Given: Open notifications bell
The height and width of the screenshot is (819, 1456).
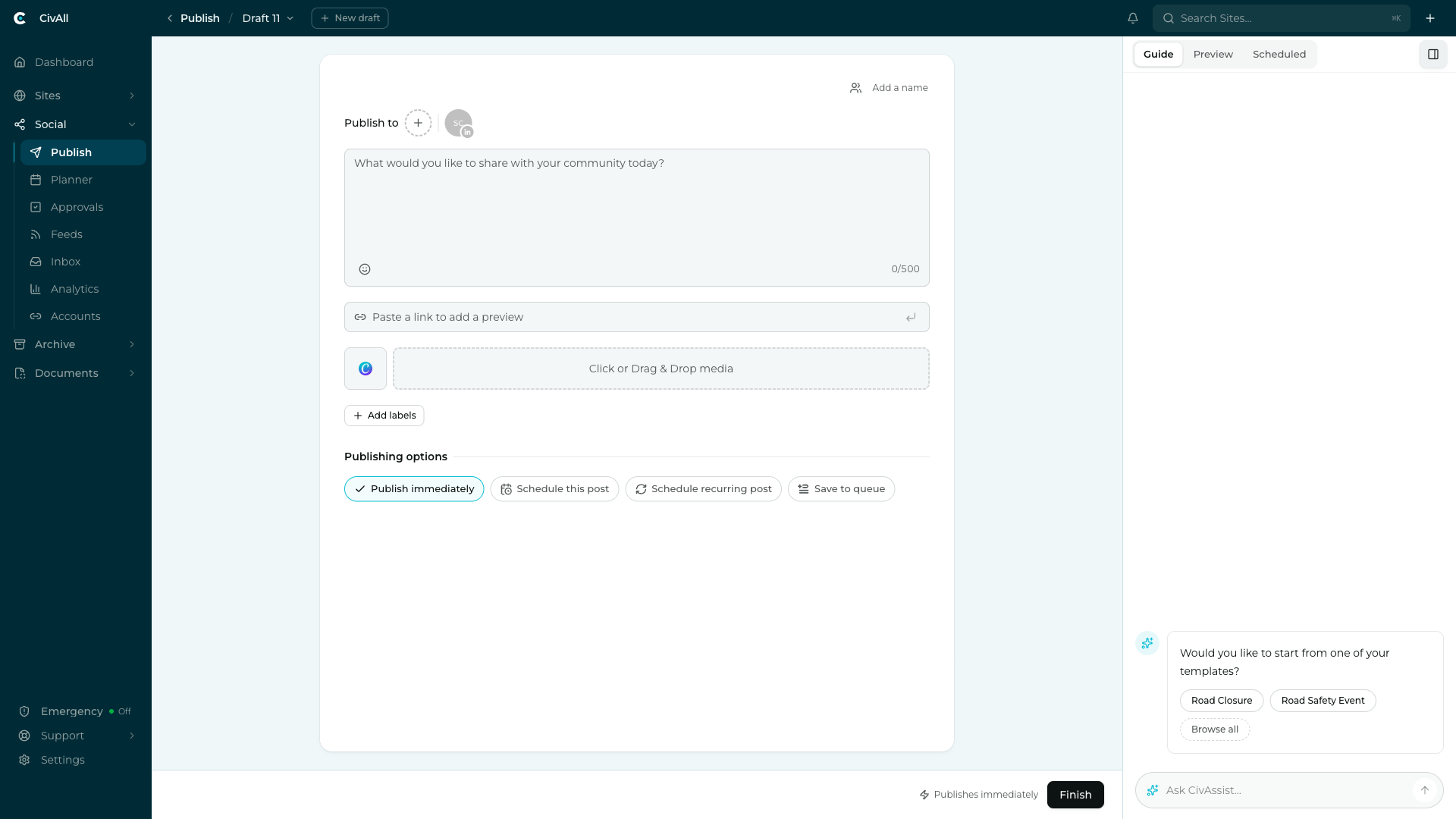Looking at the screenshot, I should [x=1133, y=18].
